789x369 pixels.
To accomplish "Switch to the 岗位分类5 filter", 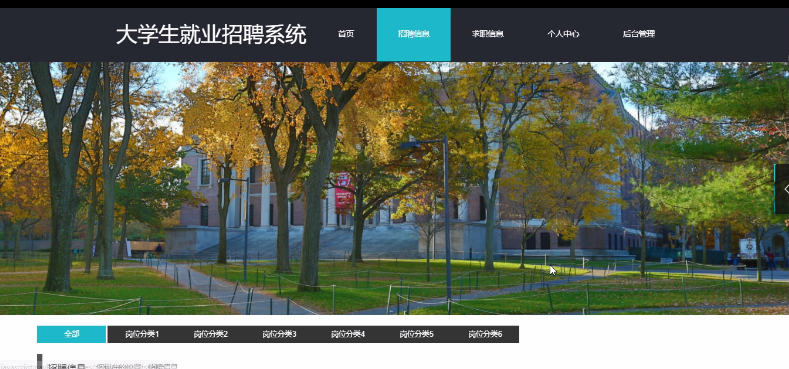I will tap(416, 334).
